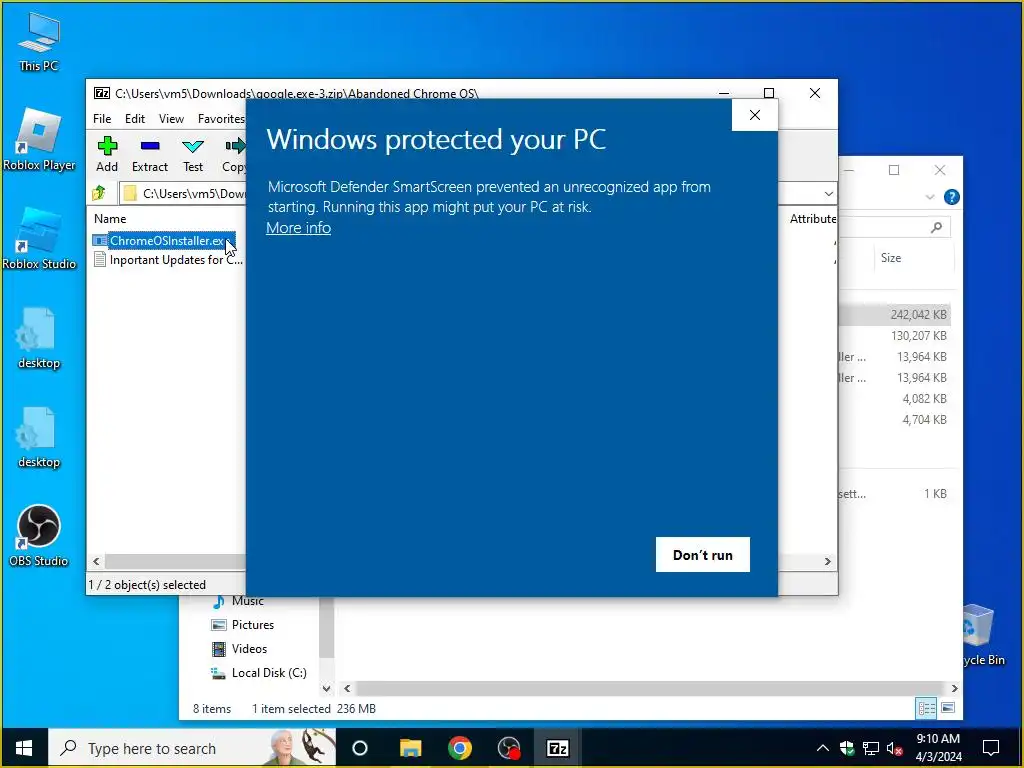Screen dimensions: 1024x768
Task: Select the 4,082 KB file row in Explorer
Action: (895, 398)
